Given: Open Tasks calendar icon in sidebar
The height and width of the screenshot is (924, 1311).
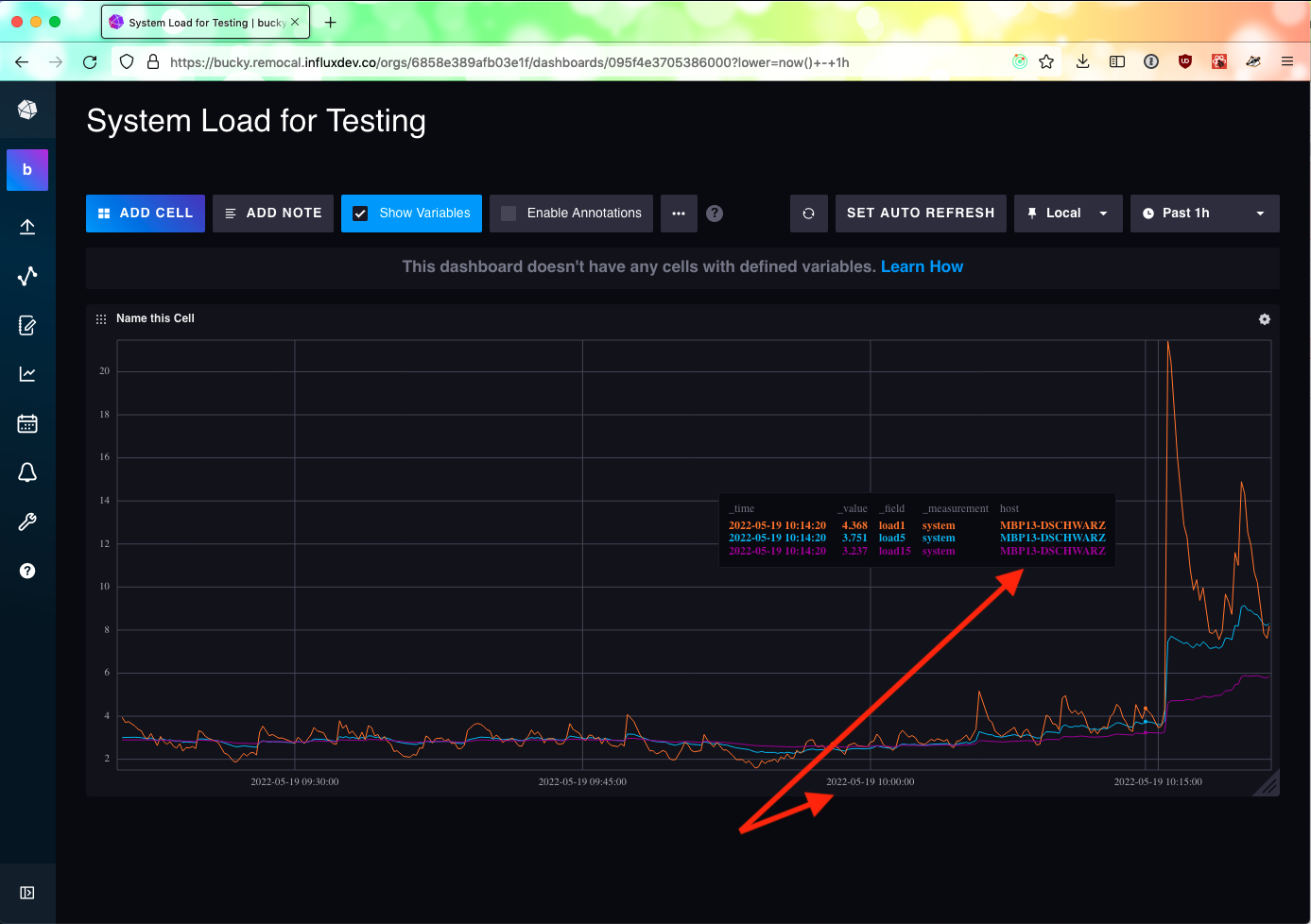Looking at the screenshot, I should (27, 423).
